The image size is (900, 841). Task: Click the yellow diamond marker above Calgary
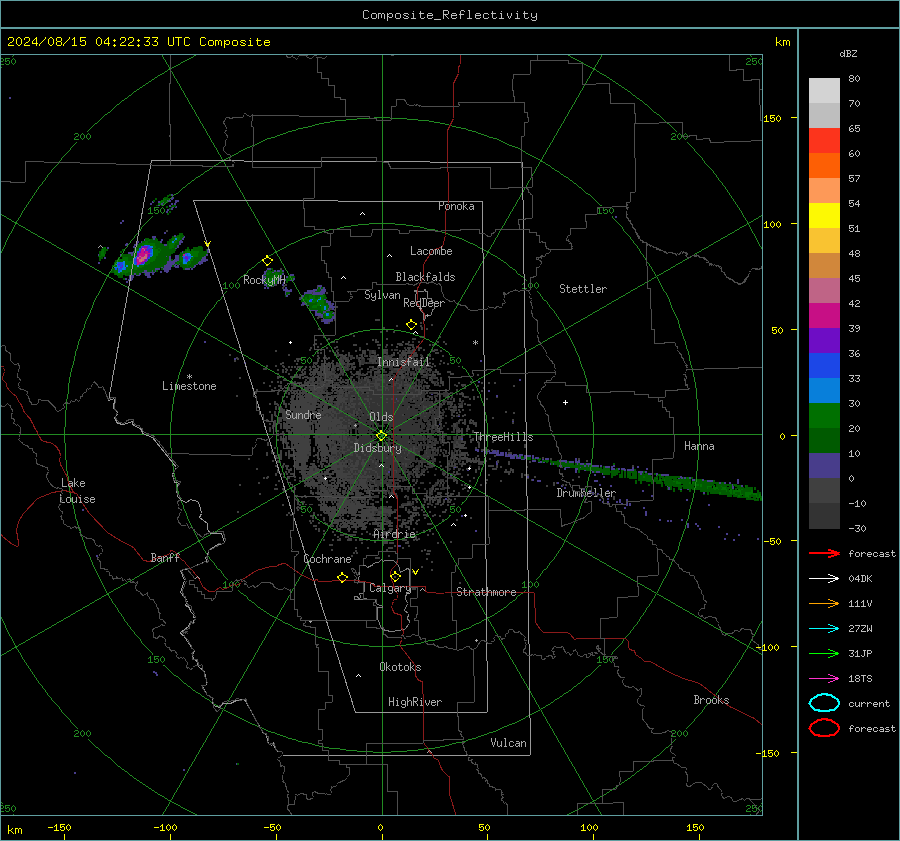tap(395, 576)
